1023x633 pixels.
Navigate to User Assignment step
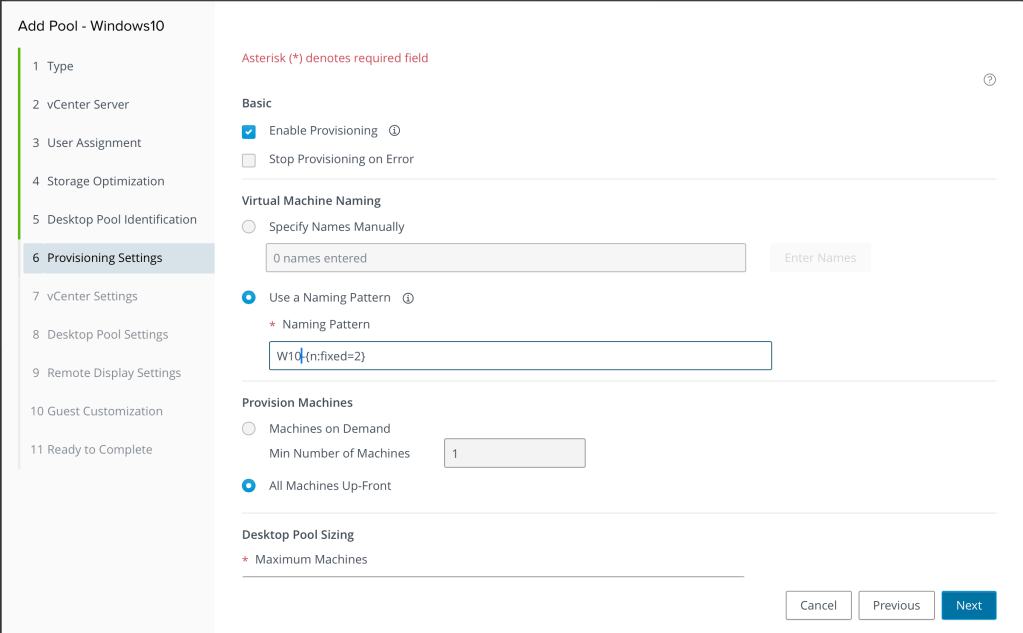coord(94,143)
